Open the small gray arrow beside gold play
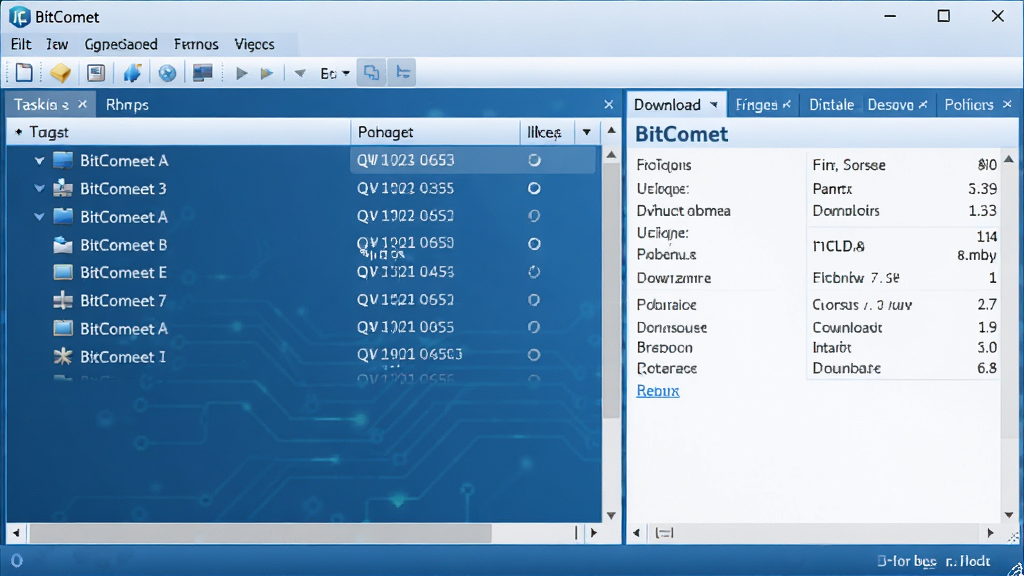Image resolution: width=1024 pixels, height=576 pixels. (x=300, y=73)
